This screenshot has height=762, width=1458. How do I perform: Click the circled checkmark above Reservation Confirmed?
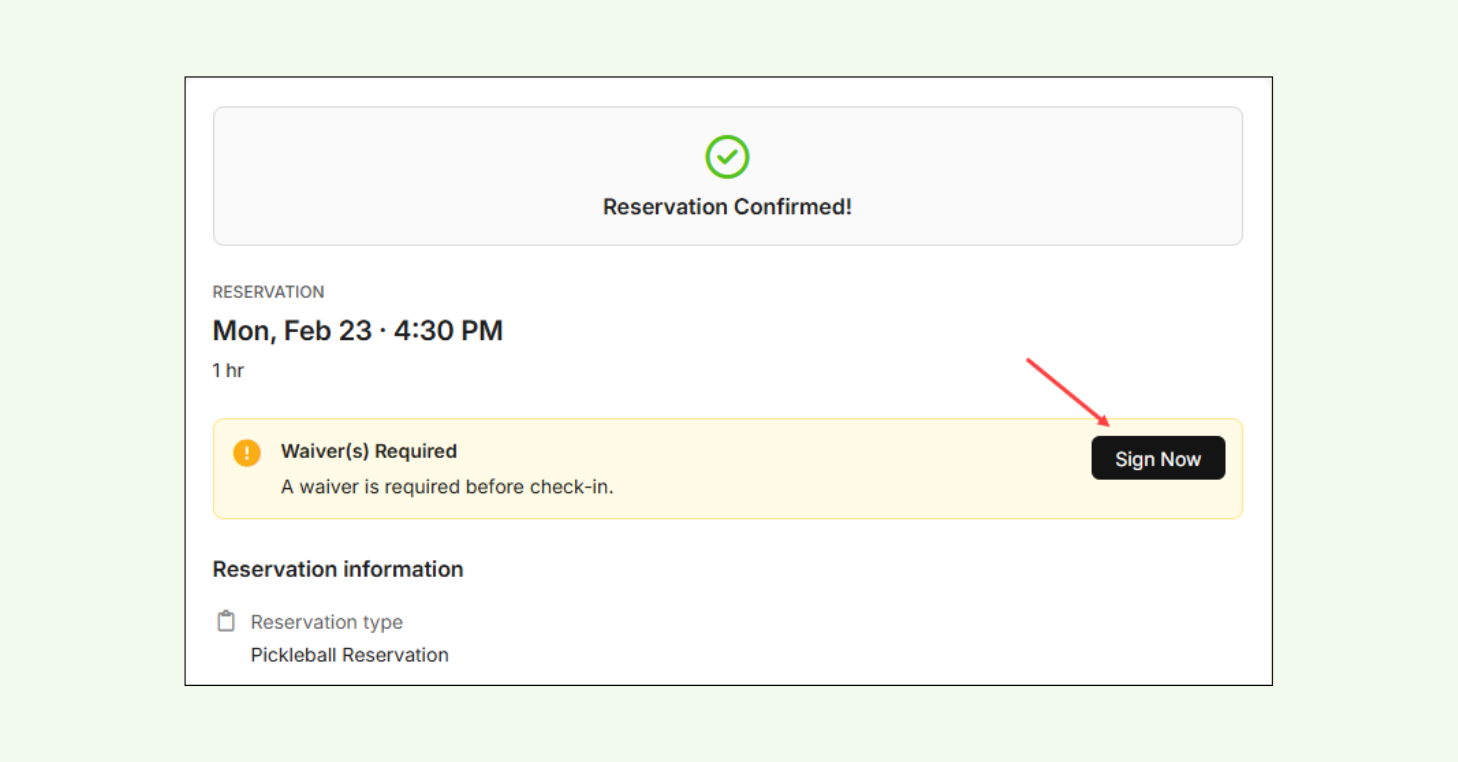[727, 157]
